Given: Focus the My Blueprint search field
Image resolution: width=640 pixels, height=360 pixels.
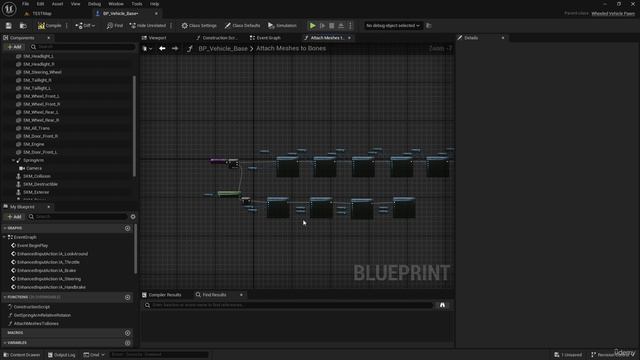Looking at the screenshot, I should tap(78, 217).
